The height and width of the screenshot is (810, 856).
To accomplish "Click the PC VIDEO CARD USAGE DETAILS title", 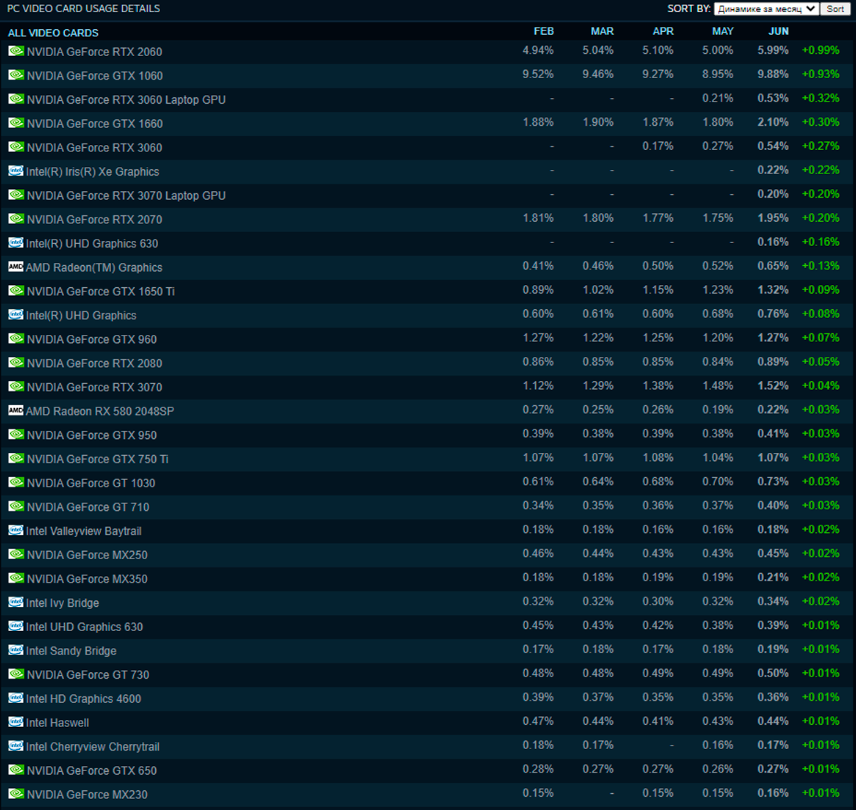I will tap(84, 9).
